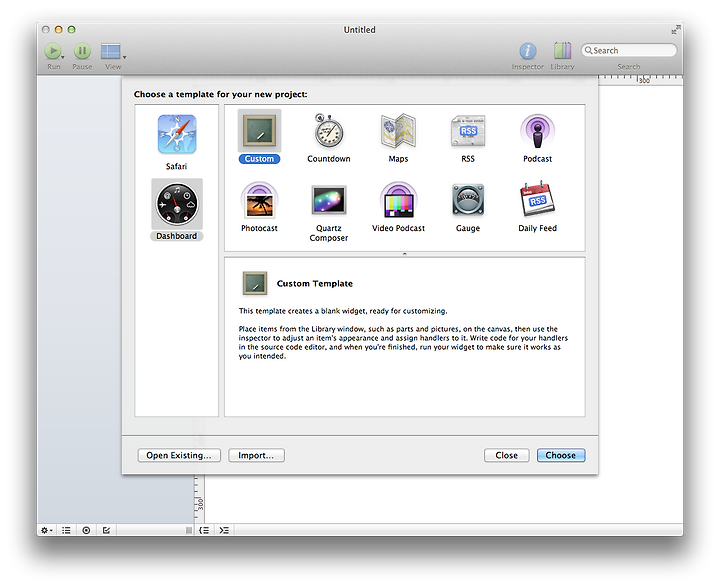Click the Close button in dialog
The width and height of the screenshot is (720, 587).
506,455
